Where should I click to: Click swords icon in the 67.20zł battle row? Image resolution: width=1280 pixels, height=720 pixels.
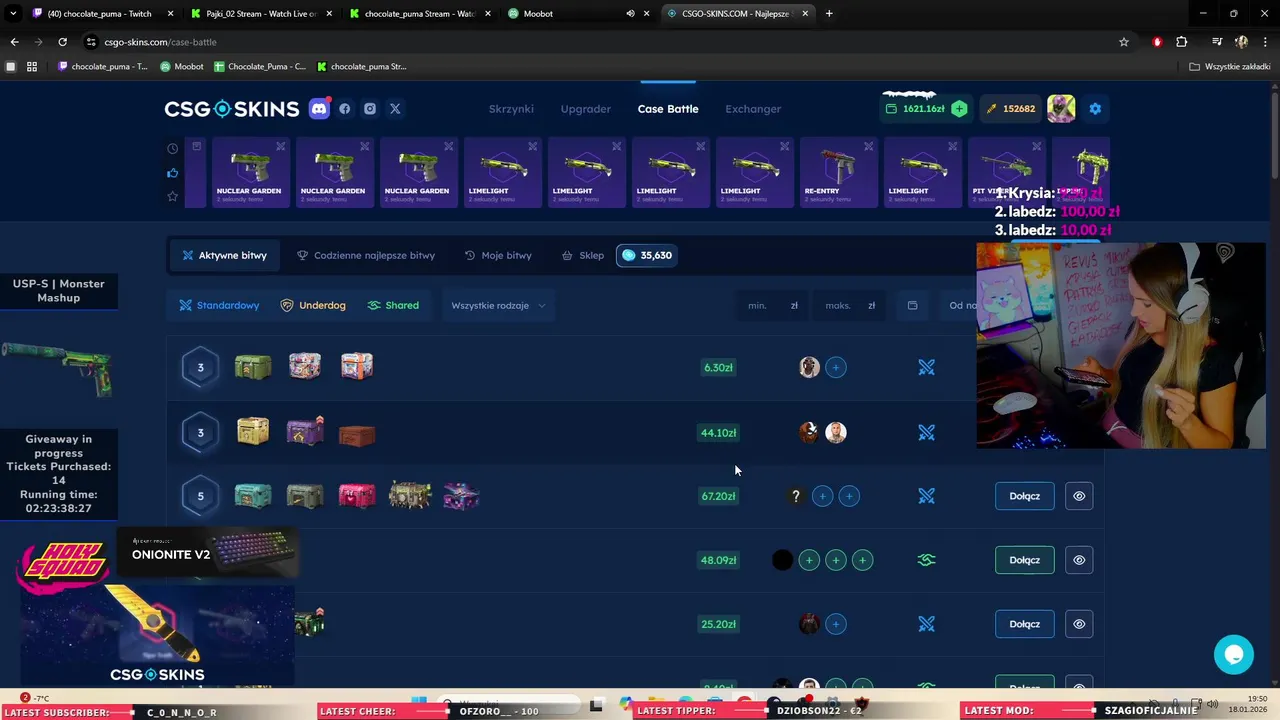click(x=926, y=496)
